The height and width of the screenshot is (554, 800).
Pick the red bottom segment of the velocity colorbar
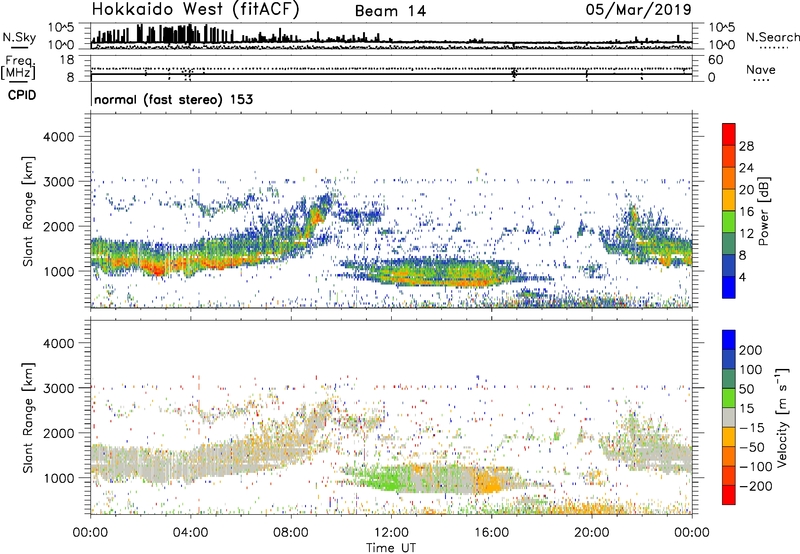pos(729,495)
